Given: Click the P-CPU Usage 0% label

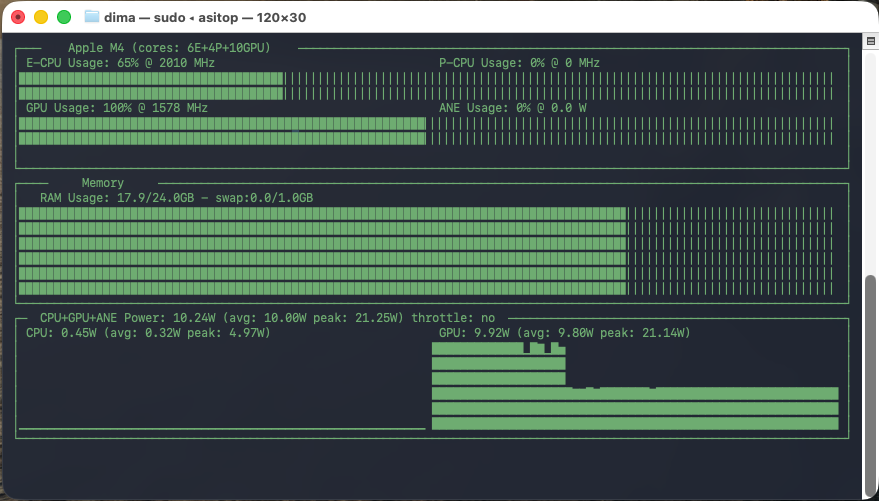Looking at the screenshot, I should (x=519, y=63).
